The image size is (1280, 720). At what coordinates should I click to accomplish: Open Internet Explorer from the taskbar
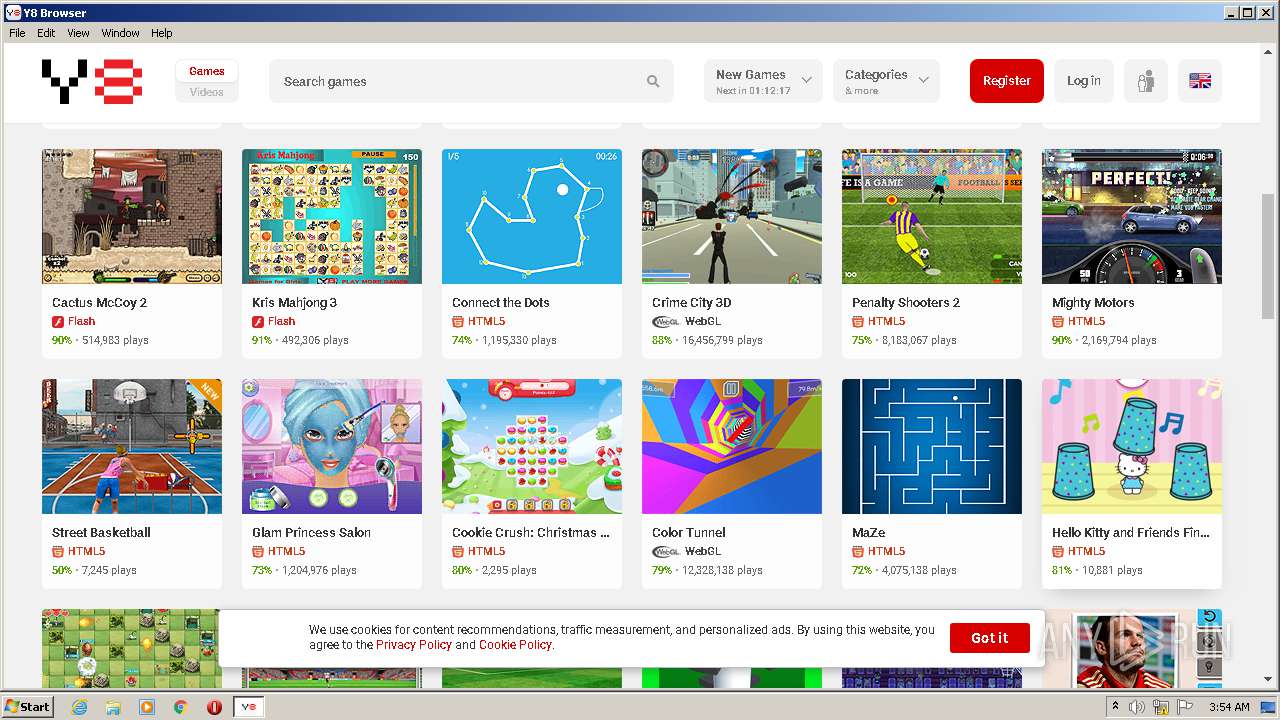(x=79, y=707)
